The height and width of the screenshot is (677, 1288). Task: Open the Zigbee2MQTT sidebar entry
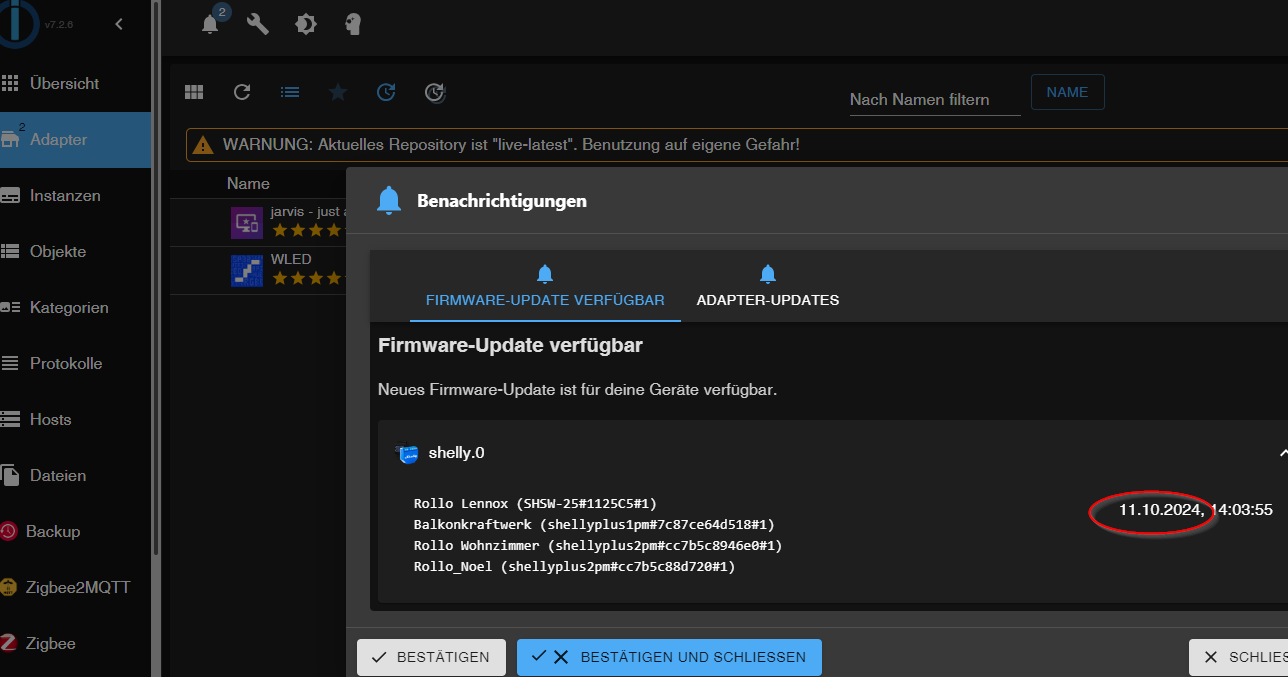[77, 588]
